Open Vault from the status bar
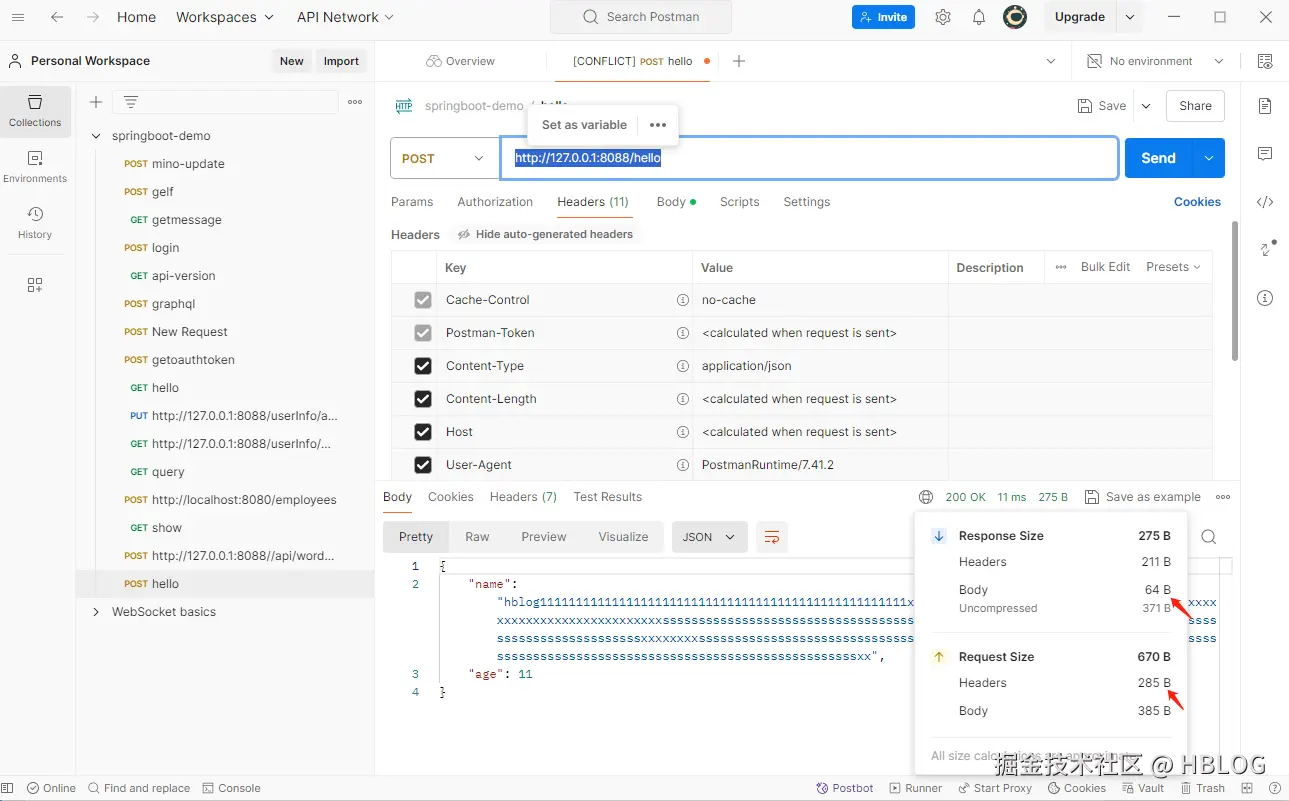This screenshot has height=801, width=1289. point(1143,788)
